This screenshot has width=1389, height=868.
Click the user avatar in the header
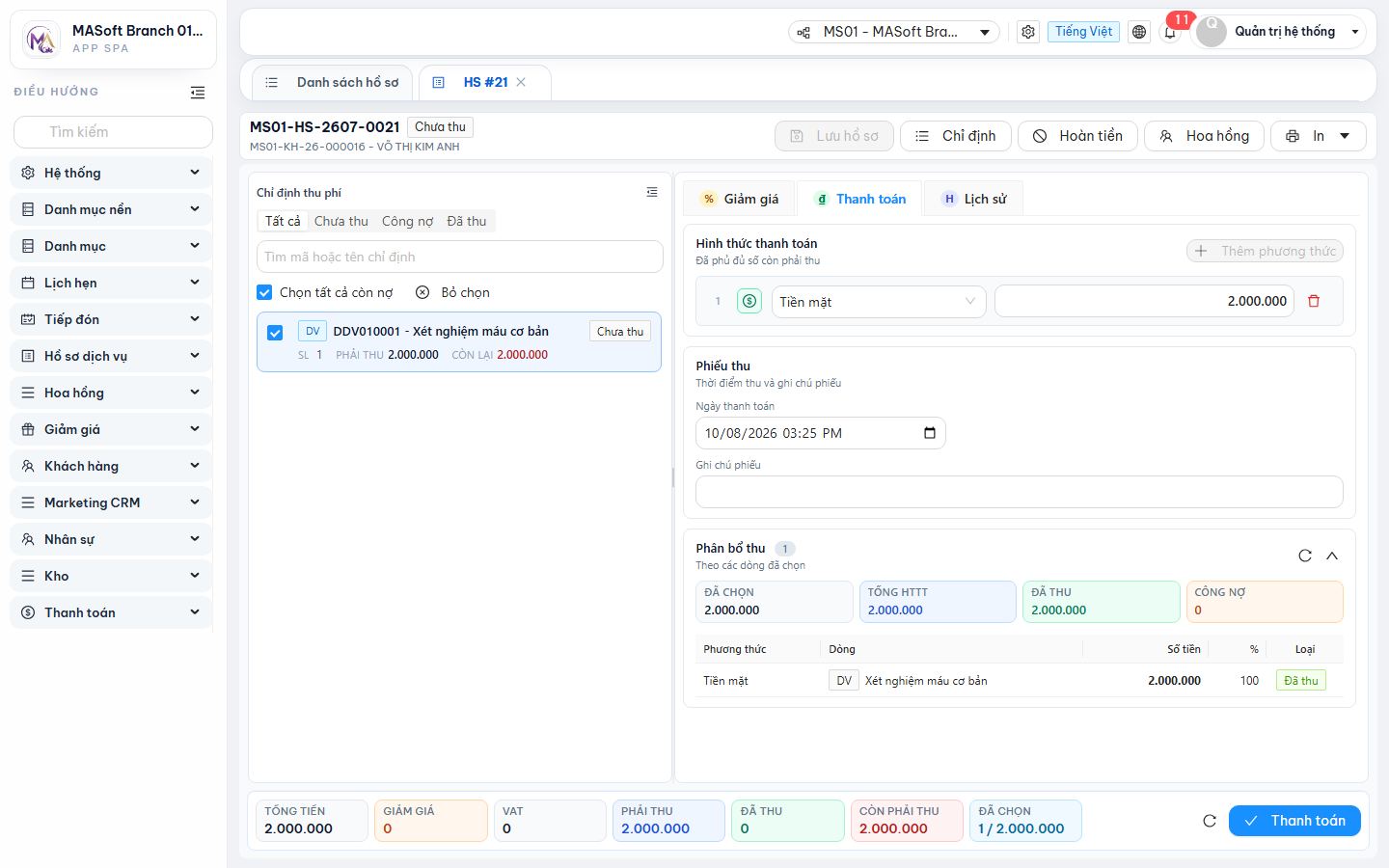[x=1212, y=32]
